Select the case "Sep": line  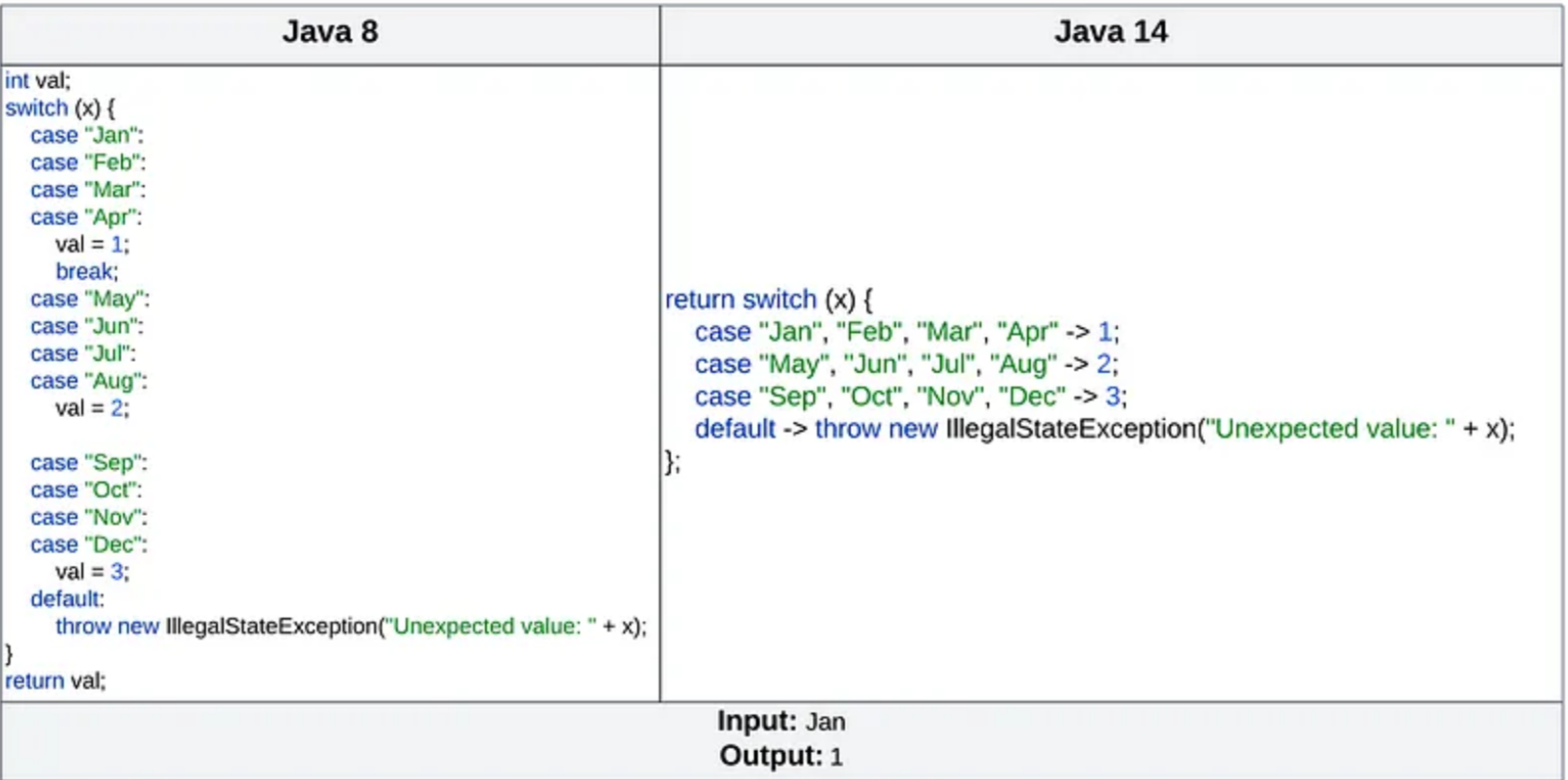(x=88, y=463)
